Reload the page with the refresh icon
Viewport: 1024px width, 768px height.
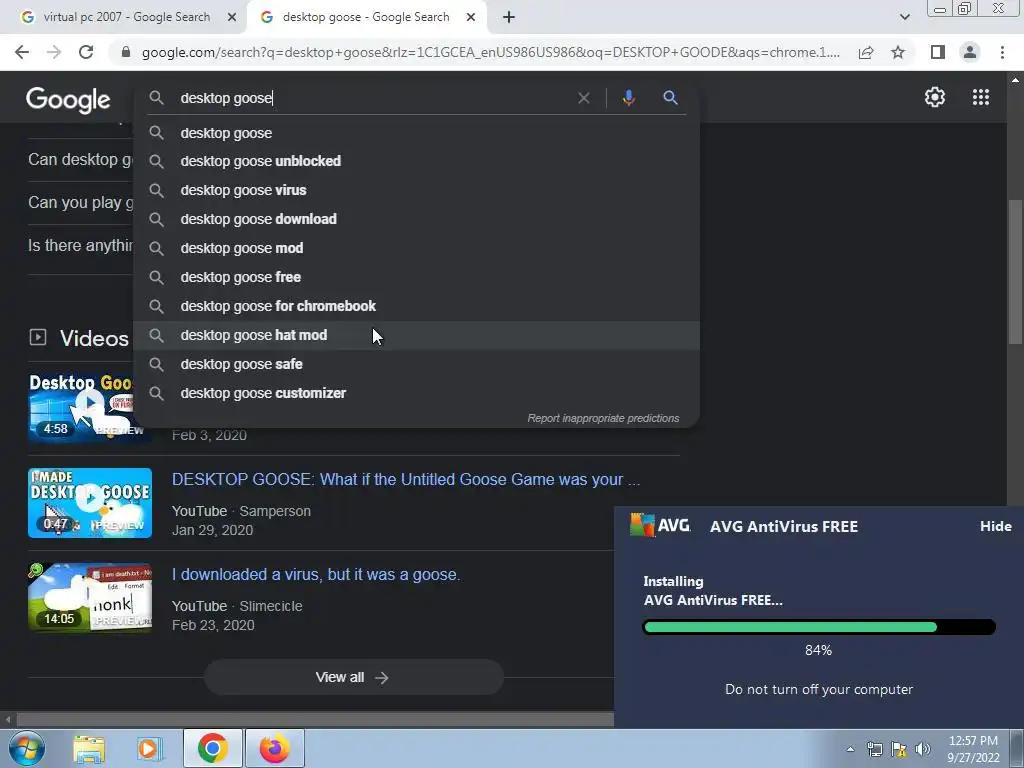click(86, 52)
